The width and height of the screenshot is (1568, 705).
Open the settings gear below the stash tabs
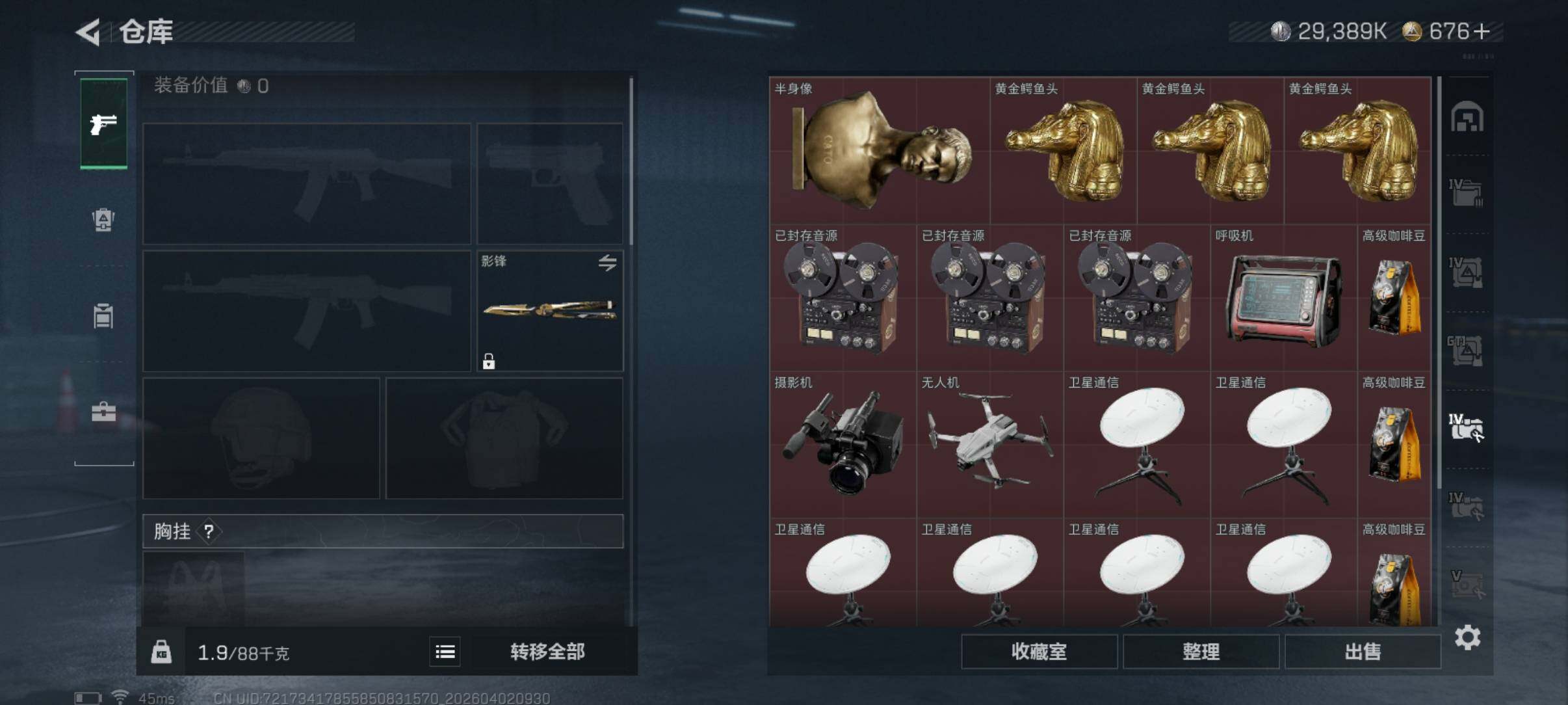(x=1467, y=637)
